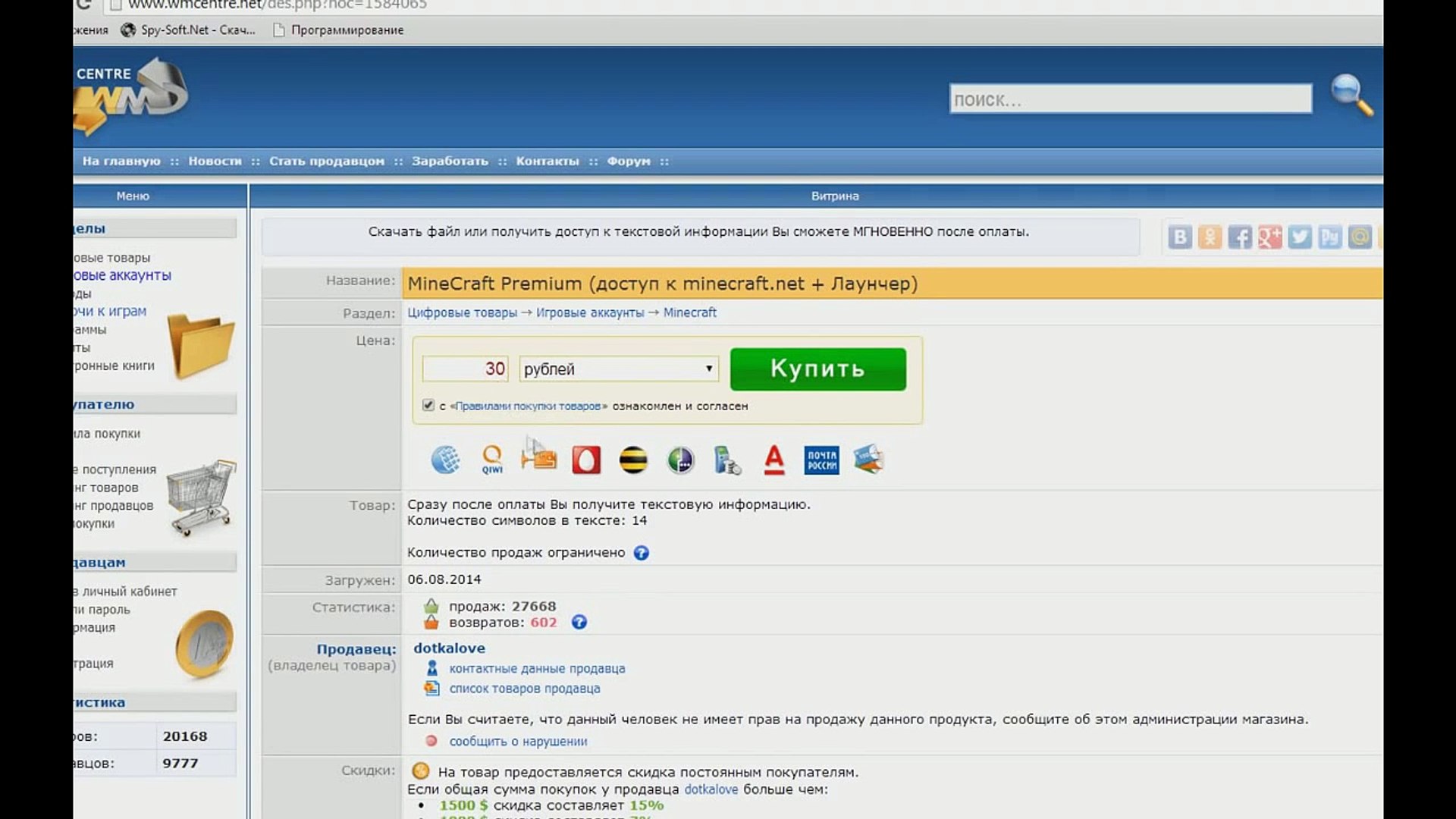Viewport: 1456px width, 819px height.
Task: Open seller profile dotkalove
Action: (449, 648)
